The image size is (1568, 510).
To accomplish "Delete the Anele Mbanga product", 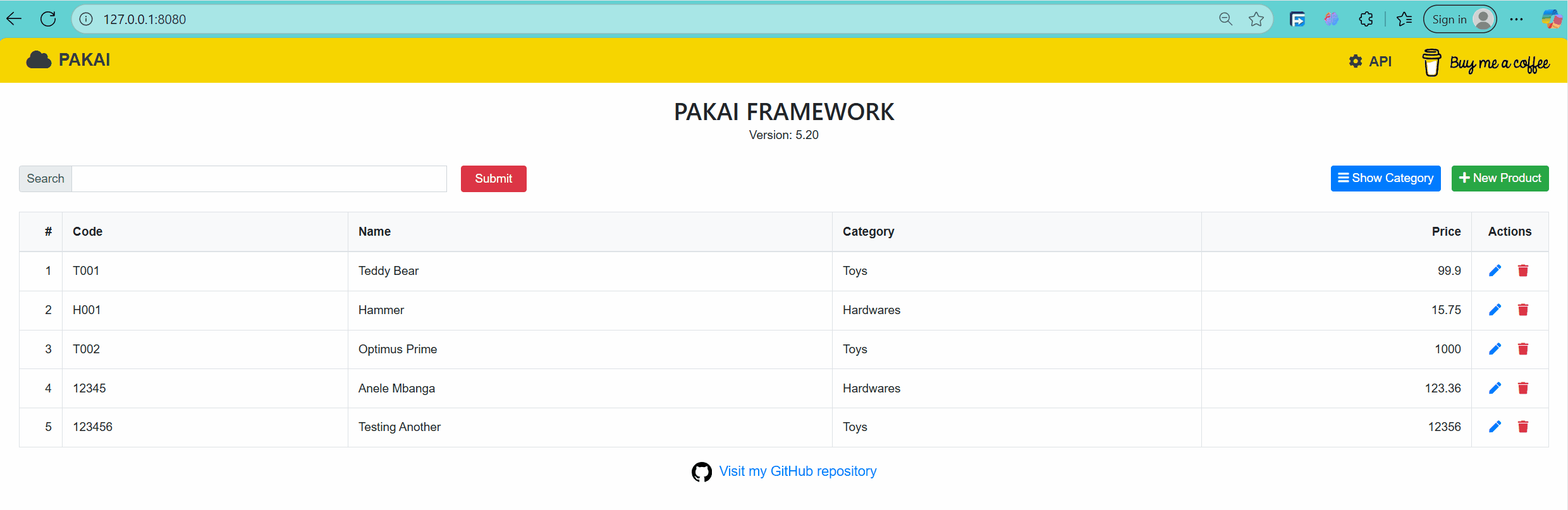I will tap(1523, 388).
